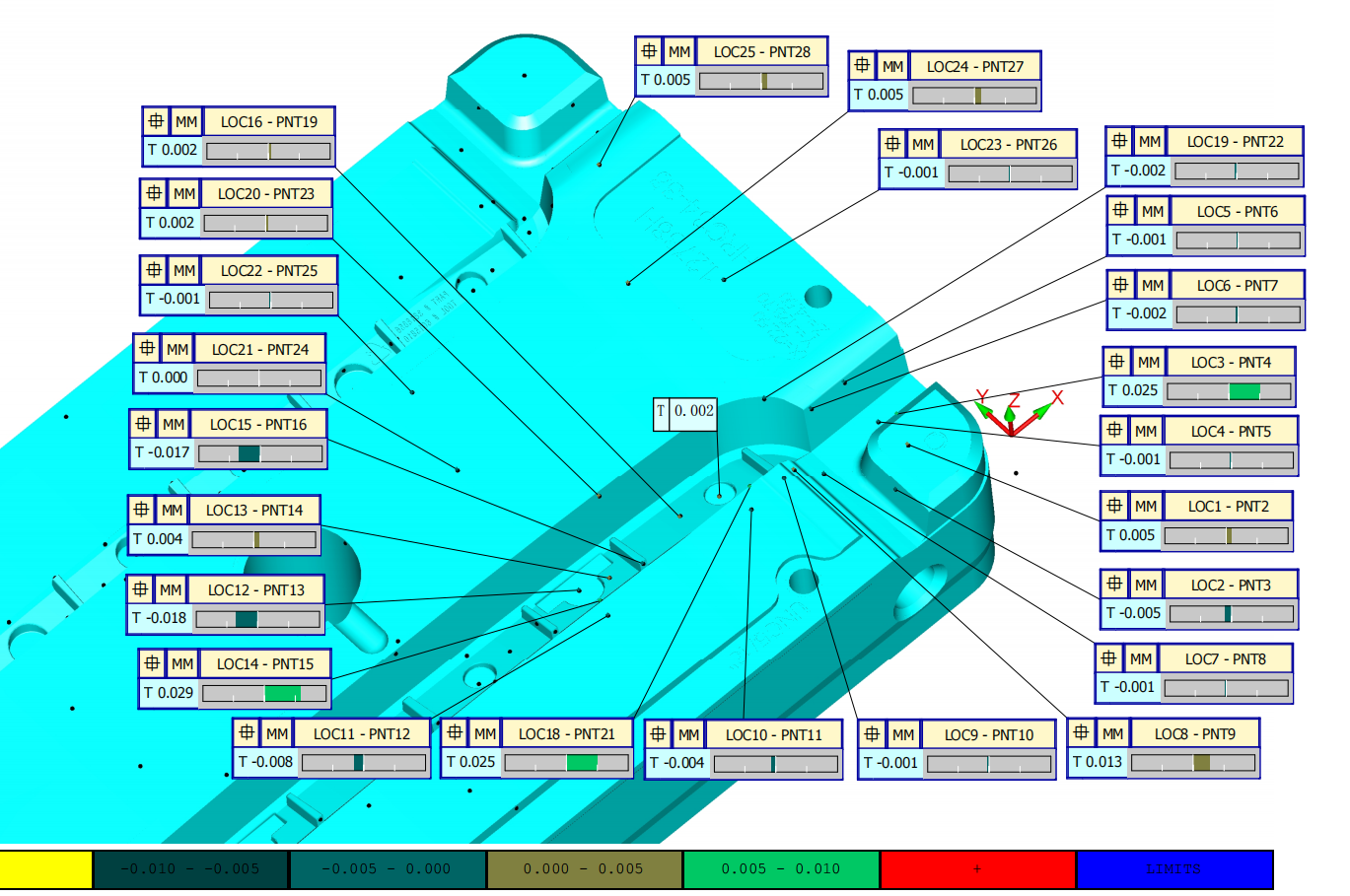Click the XYZ coordinate axis triad
Image resolution: width=1350 pixels, height=896 pixels.
point(1014,412)
